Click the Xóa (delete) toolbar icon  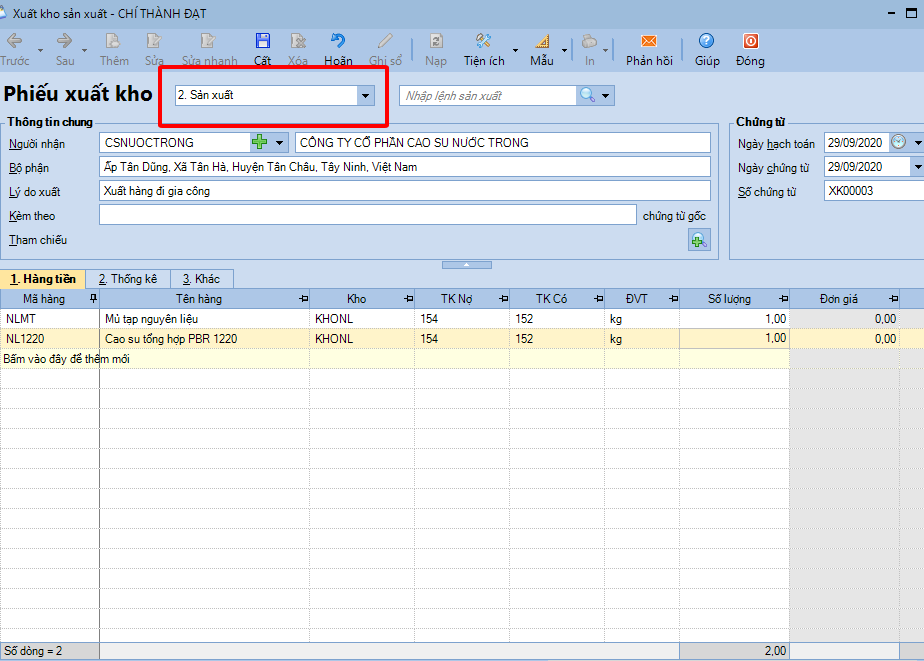point(298,41)
